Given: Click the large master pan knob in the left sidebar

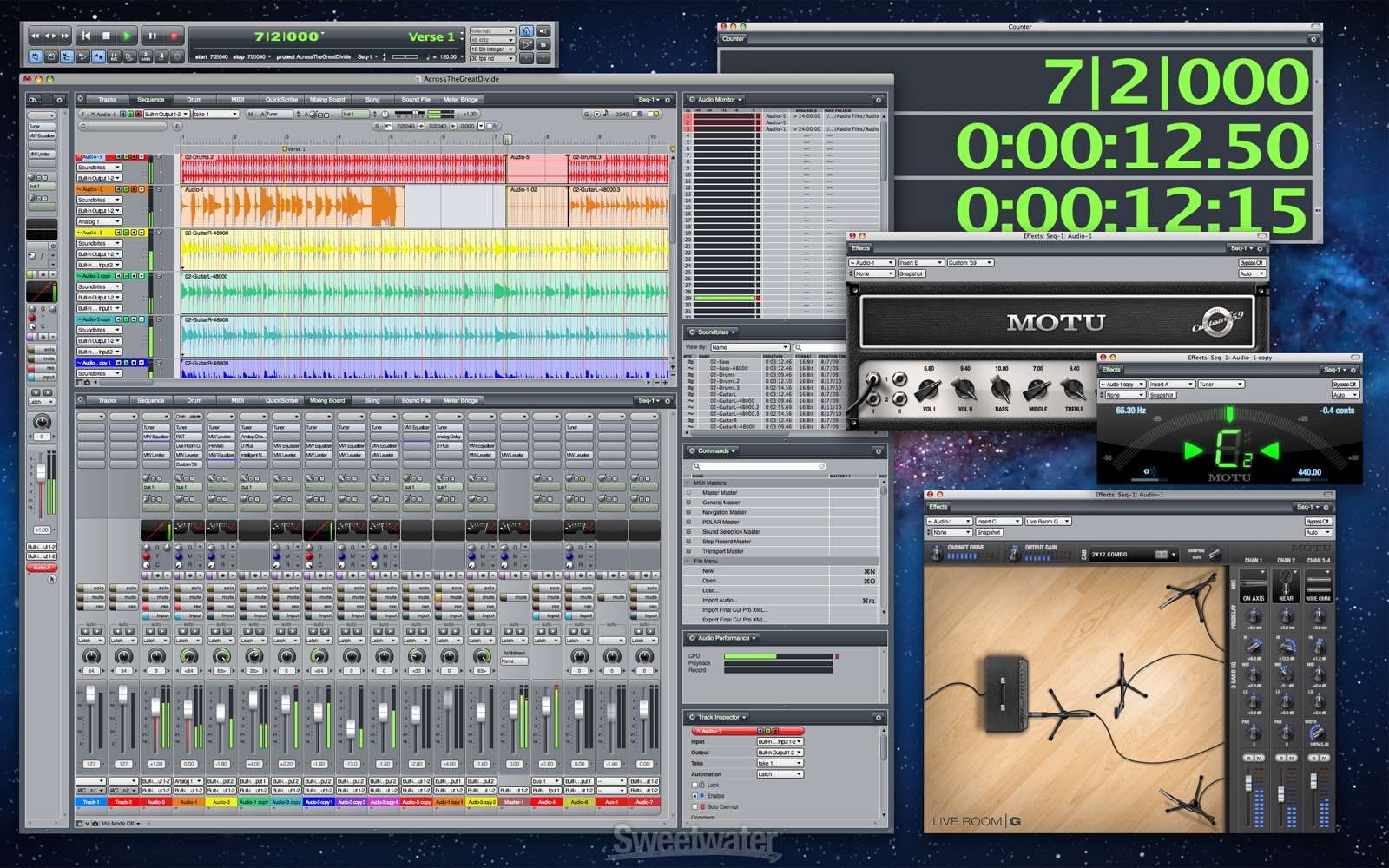Looking at the screenshot, I should [41, 422].
